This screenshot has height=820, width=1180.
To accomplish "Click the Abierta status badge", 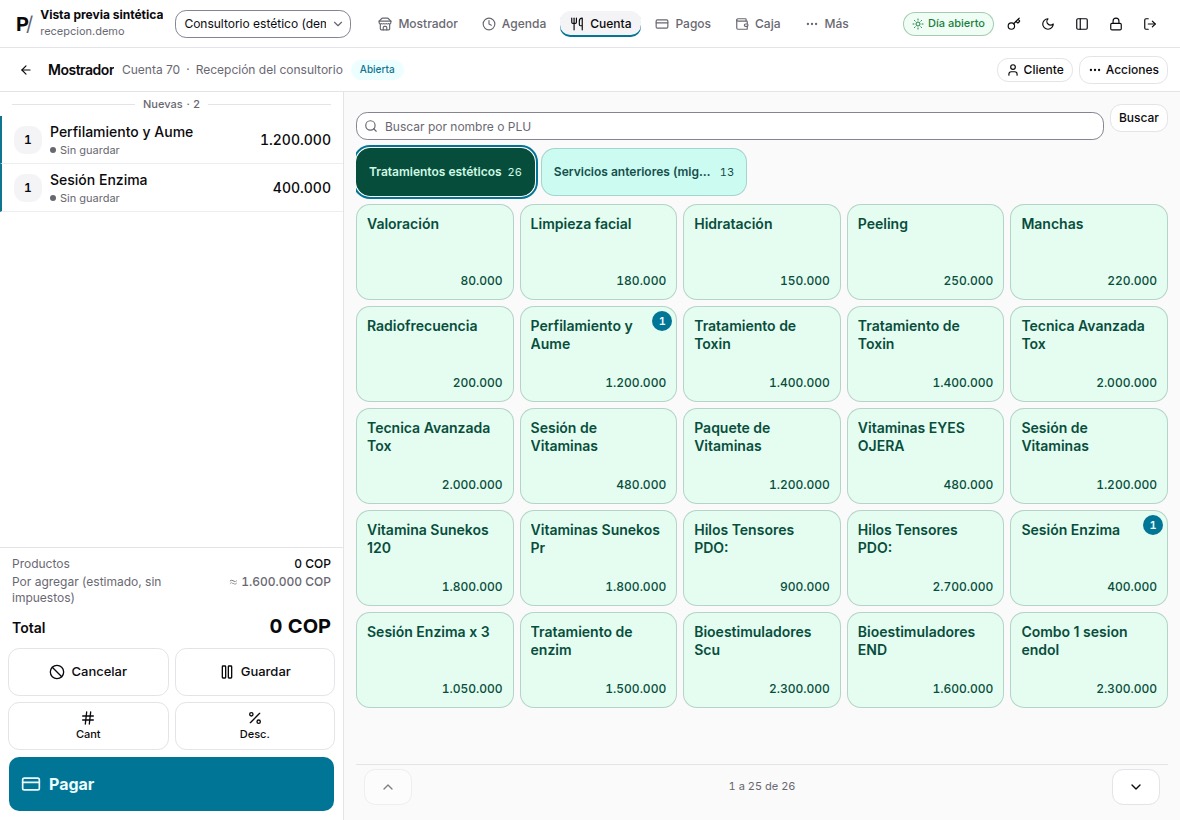I will point(377,69).
